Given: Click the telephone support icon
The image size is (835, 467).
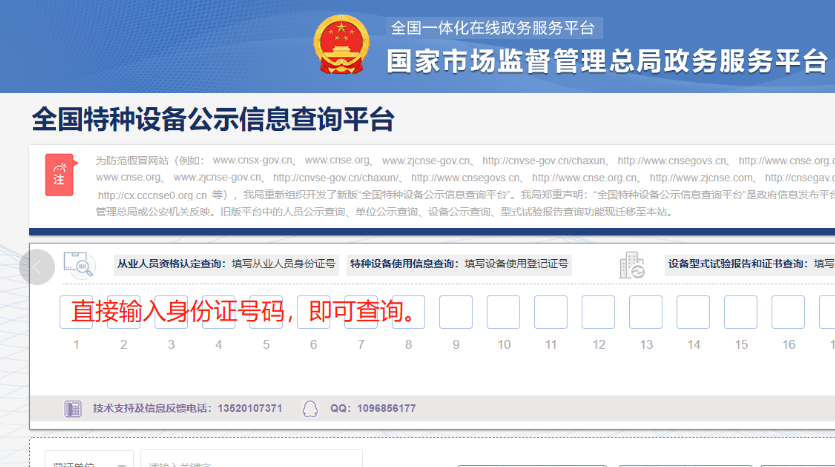Looking at the screenshot, I should click(x=72, y=408).
